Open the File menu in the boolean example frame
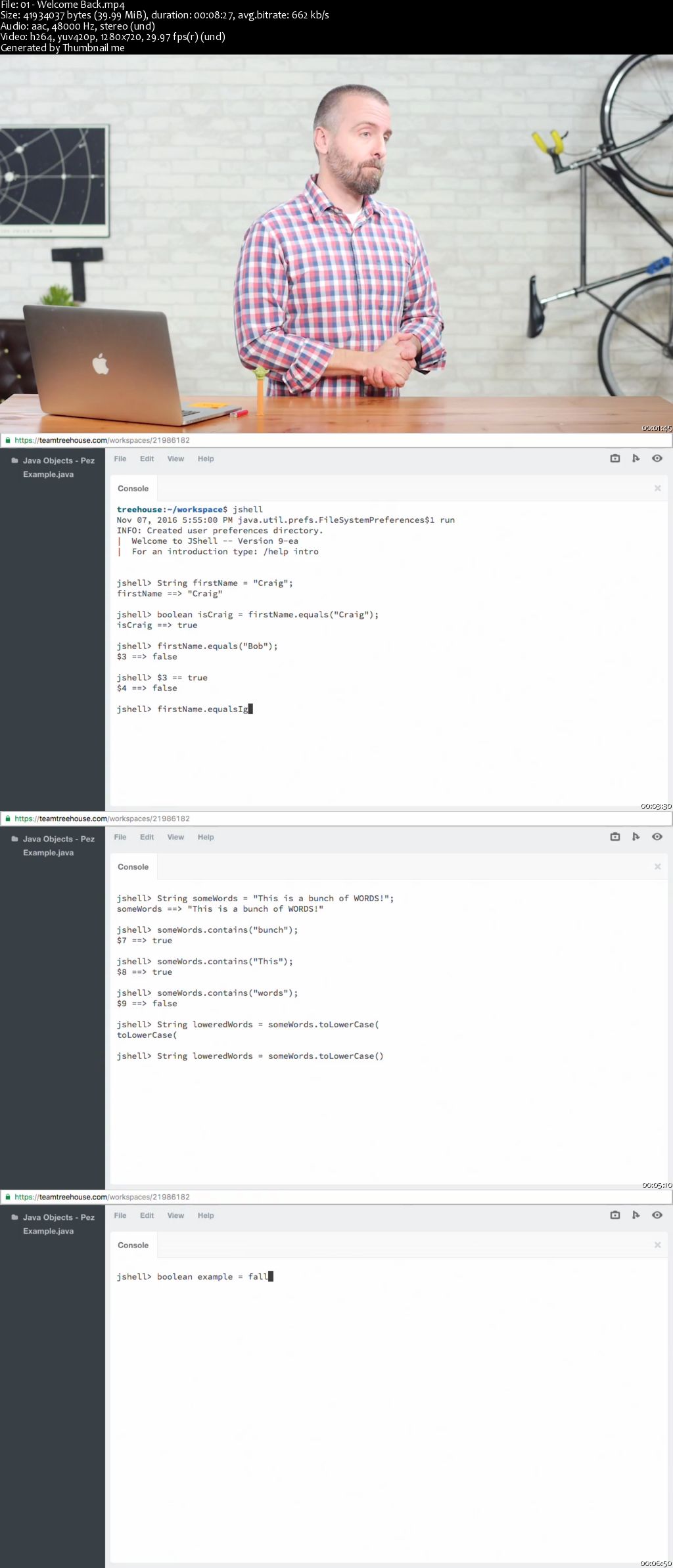 tap(120, 1215)
